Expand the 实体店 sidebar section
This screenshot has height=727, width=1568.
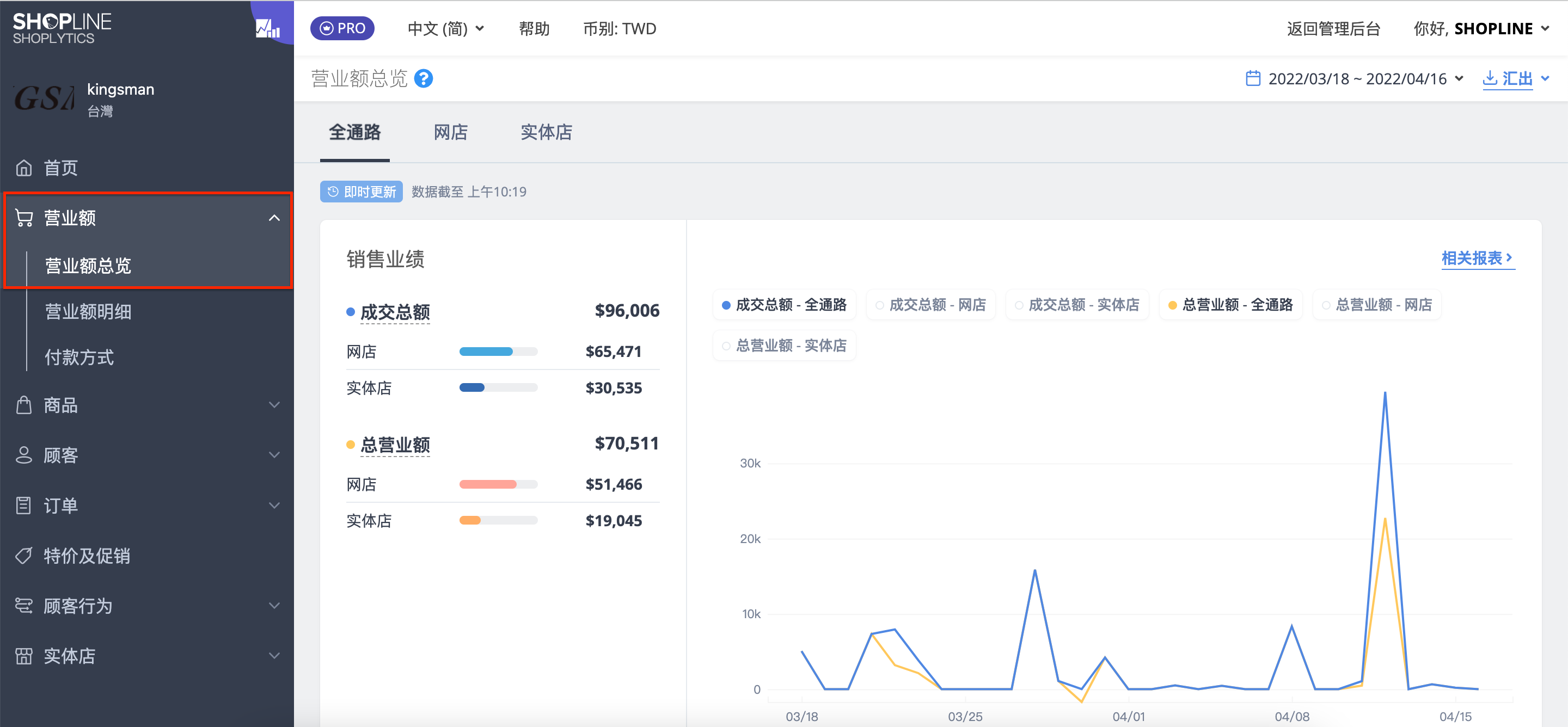146,656
